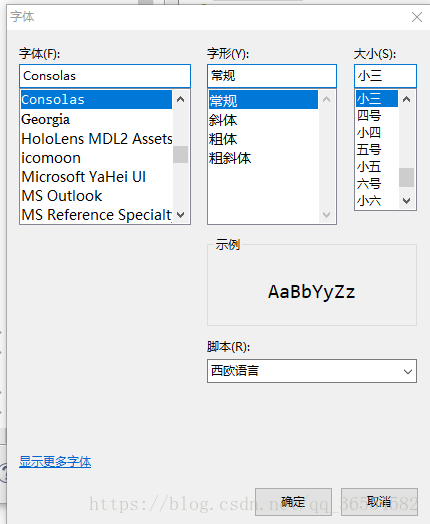430x524 pixels.
Task: Select 四号 in the size list
Action: click(377, 116)
